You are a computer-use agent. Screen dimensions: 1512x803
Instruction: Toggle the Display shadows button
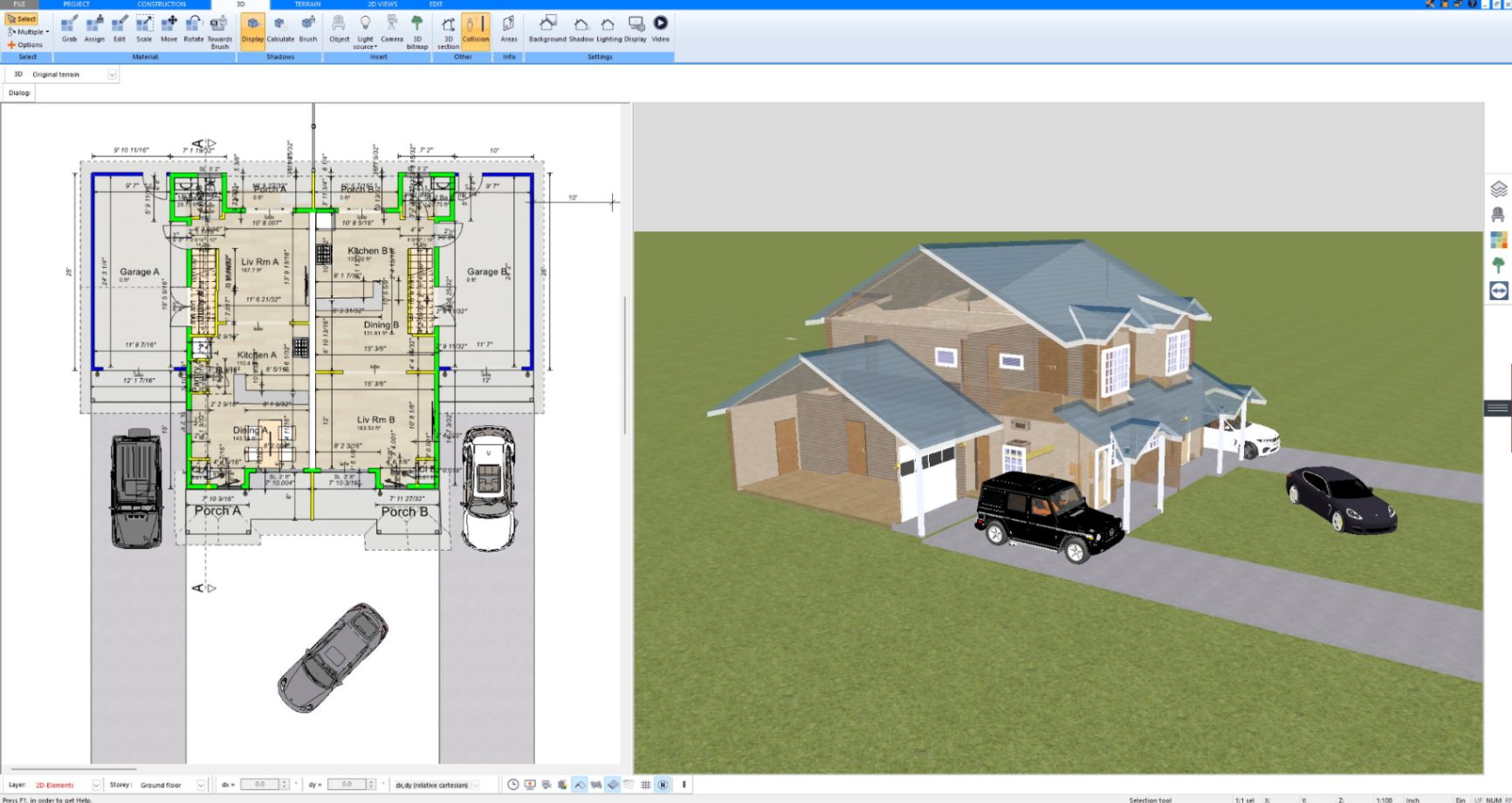click(x=252, y=31)
